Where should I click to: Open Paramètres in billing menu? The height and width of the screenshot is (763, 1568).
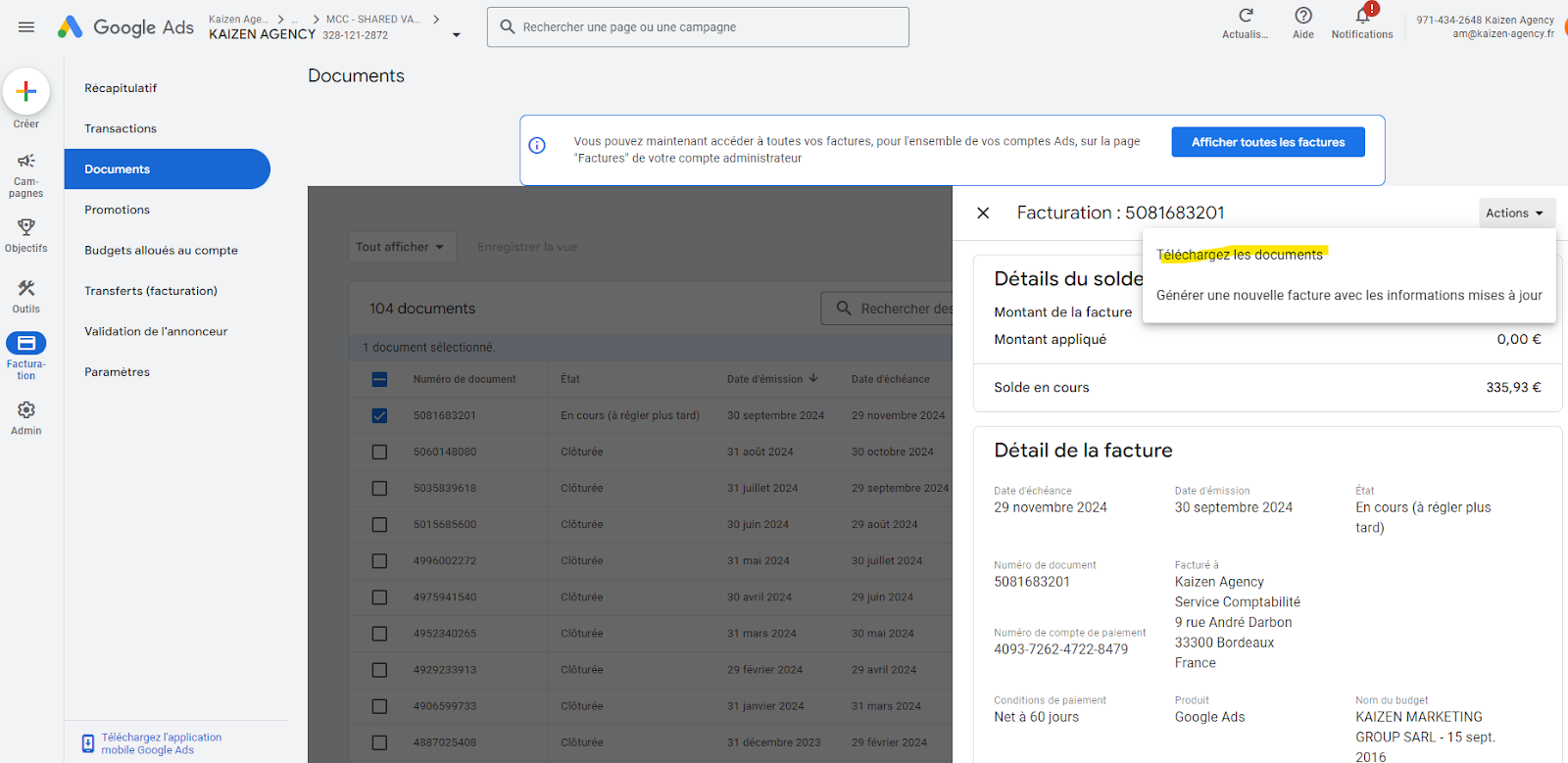[117, 372]
